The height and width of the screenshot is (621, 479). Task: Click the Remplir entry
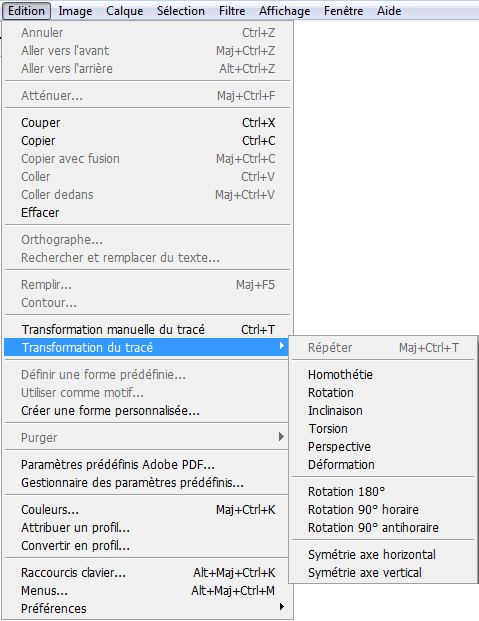click(147, 285)
